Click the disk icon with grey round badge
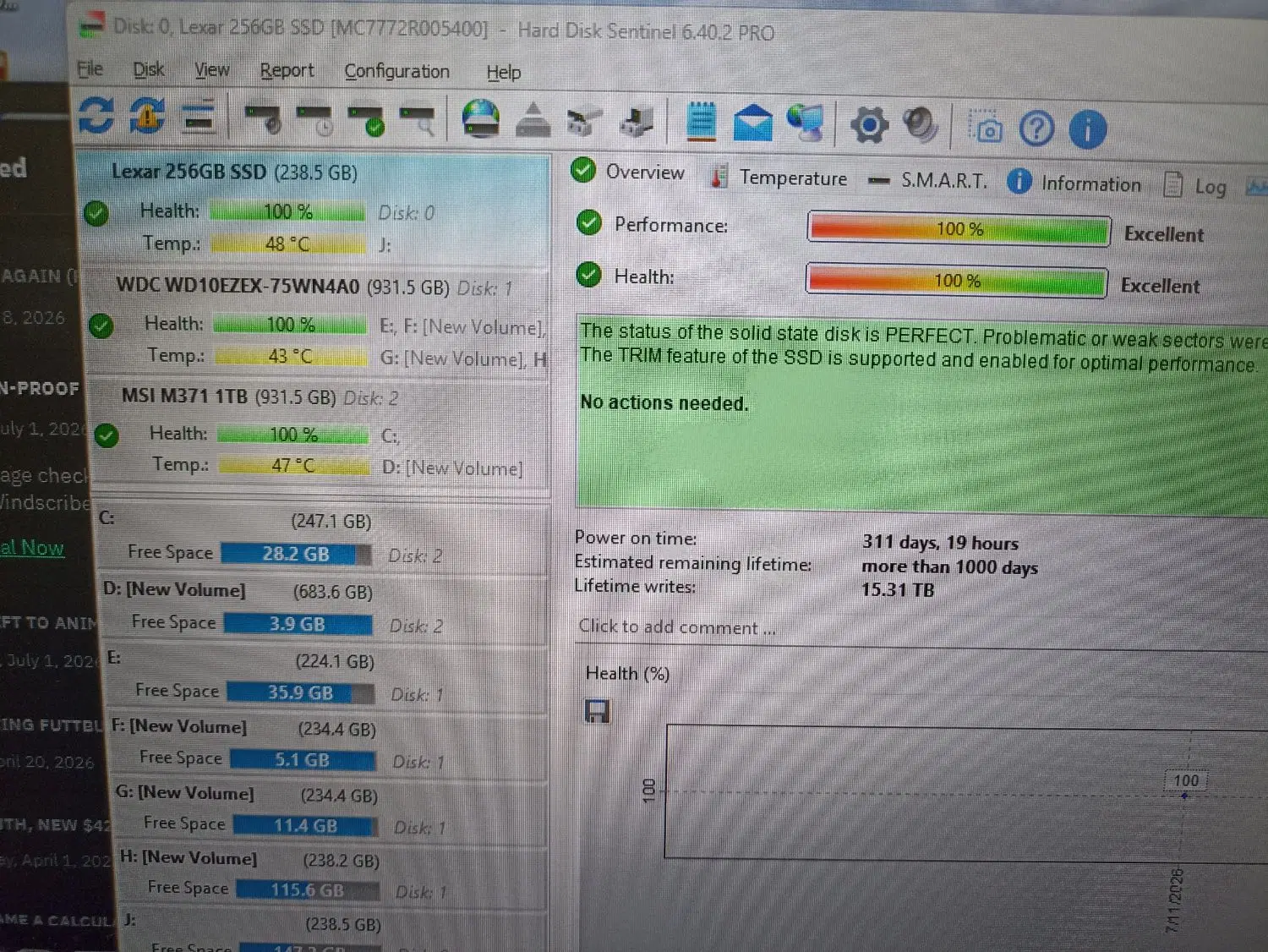 coord(263,119)
